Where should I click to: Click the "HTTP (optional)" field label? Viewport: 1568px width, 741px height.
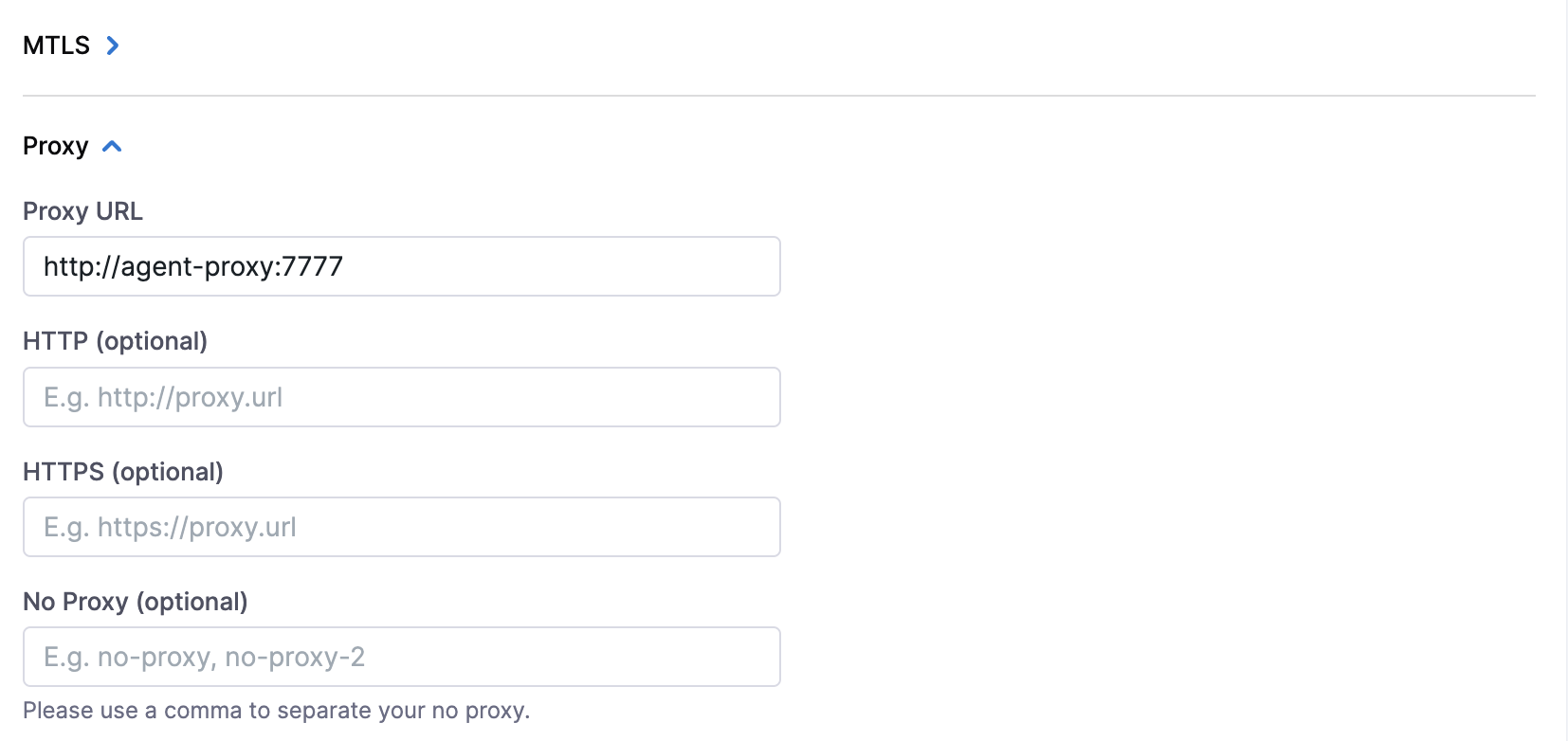[x=115, y=341]
